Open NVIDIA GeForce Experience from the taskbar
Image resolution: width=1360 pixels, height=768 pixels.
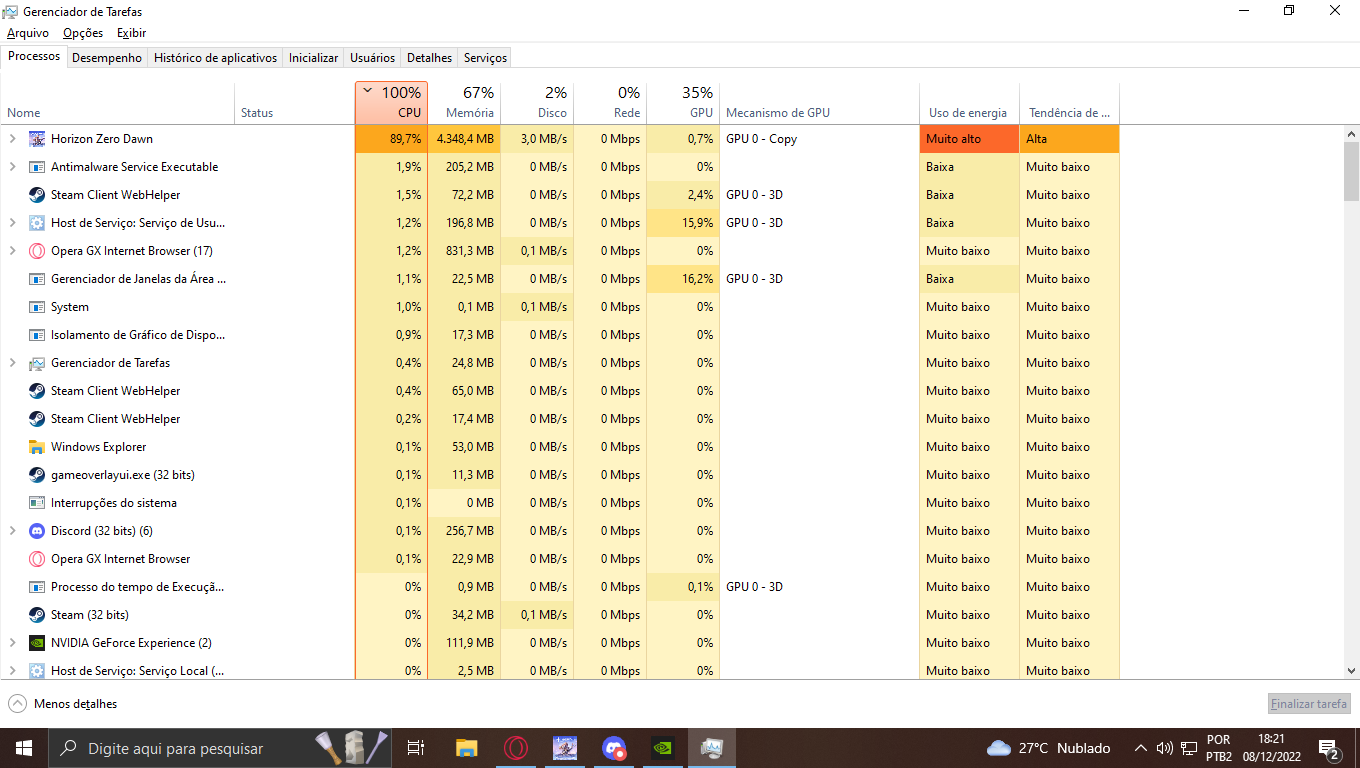[663, 748]
